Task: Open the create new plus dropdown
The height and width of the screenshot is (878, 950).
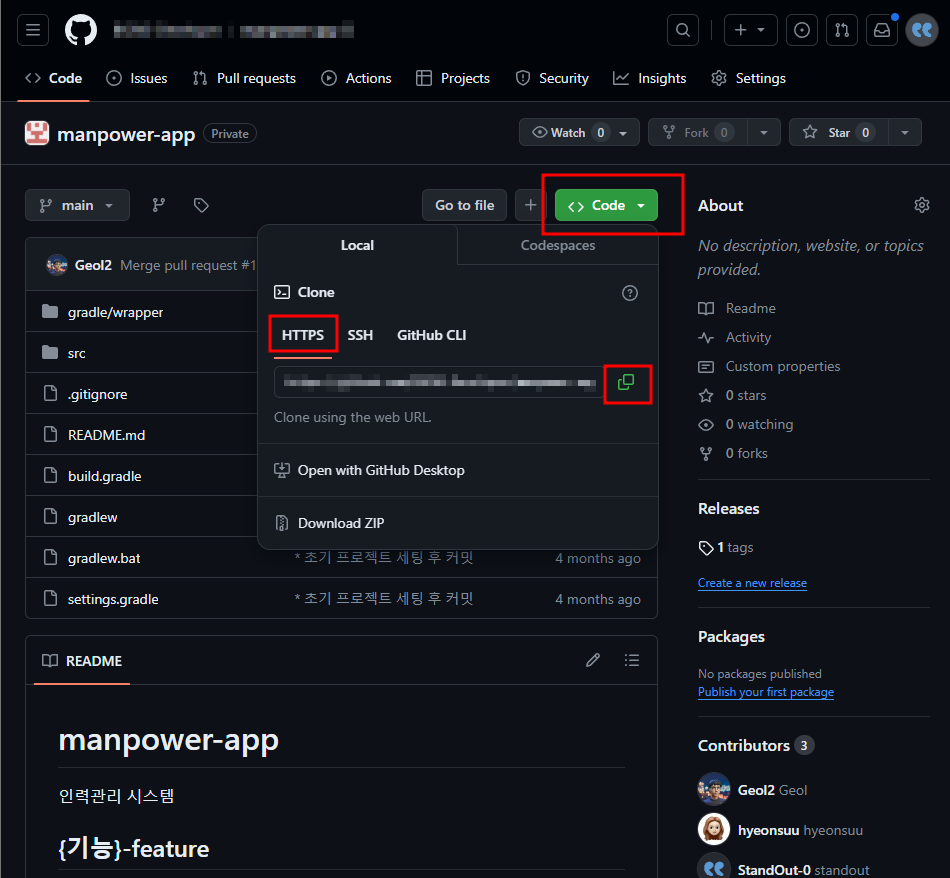Action: coord(751,30)
